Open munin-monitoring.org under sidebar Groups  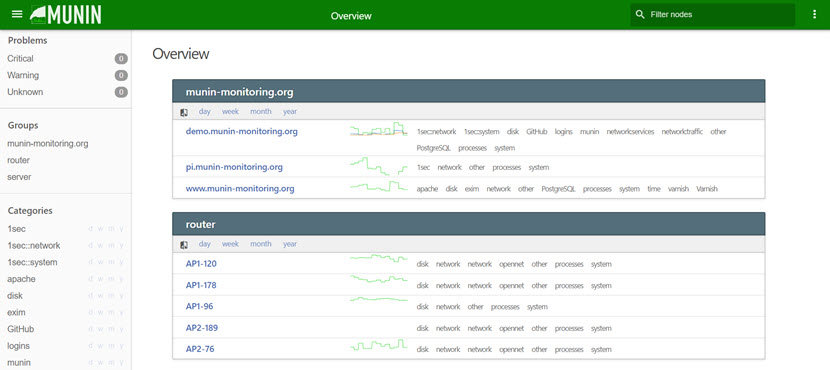pyautogui.click(x=48, y=143)
